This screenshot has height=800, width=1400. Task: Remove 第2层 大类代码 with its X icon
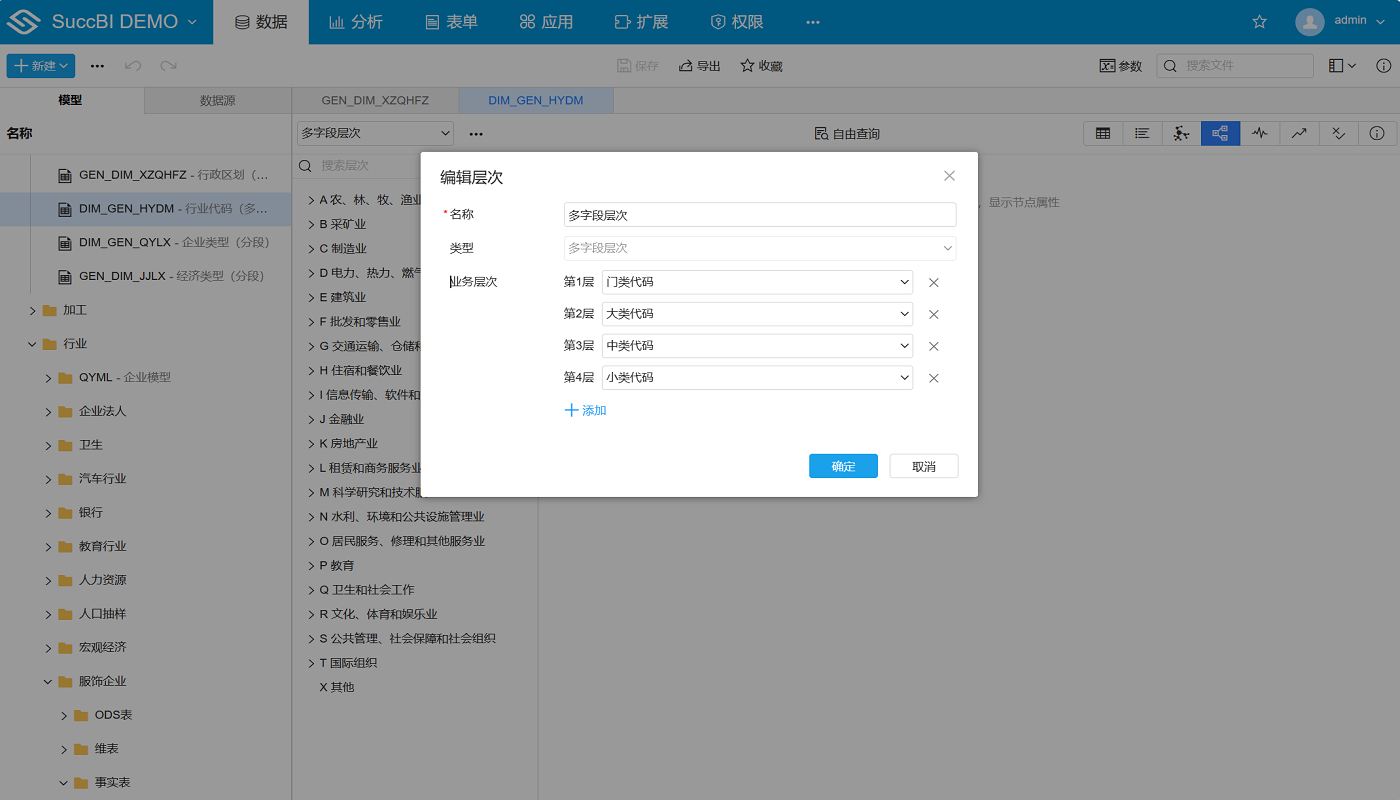tap(933, 314)
